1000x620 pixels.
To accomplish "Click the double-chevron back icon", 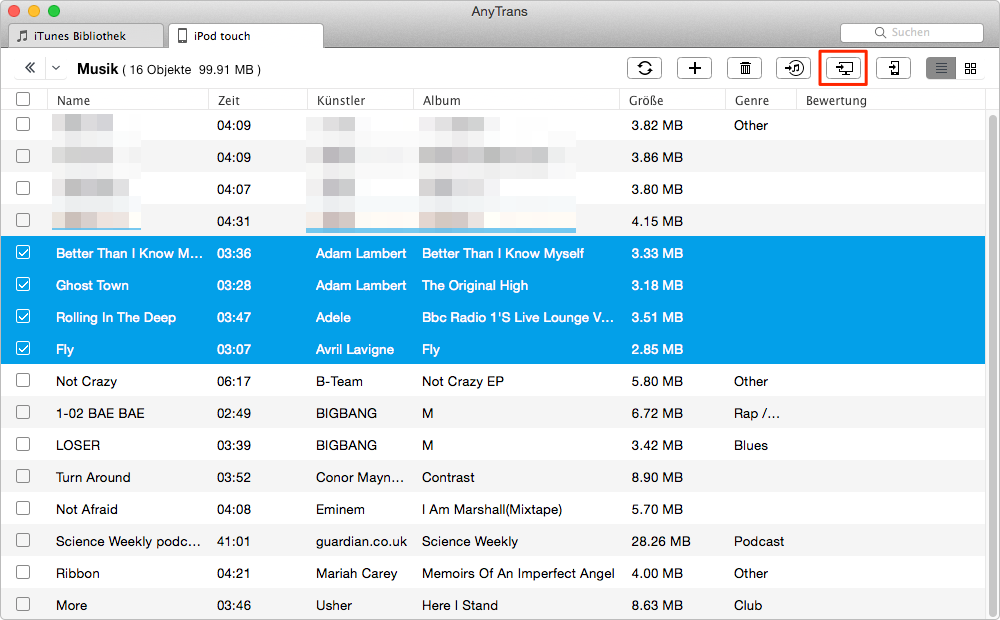I will point(29,68).
